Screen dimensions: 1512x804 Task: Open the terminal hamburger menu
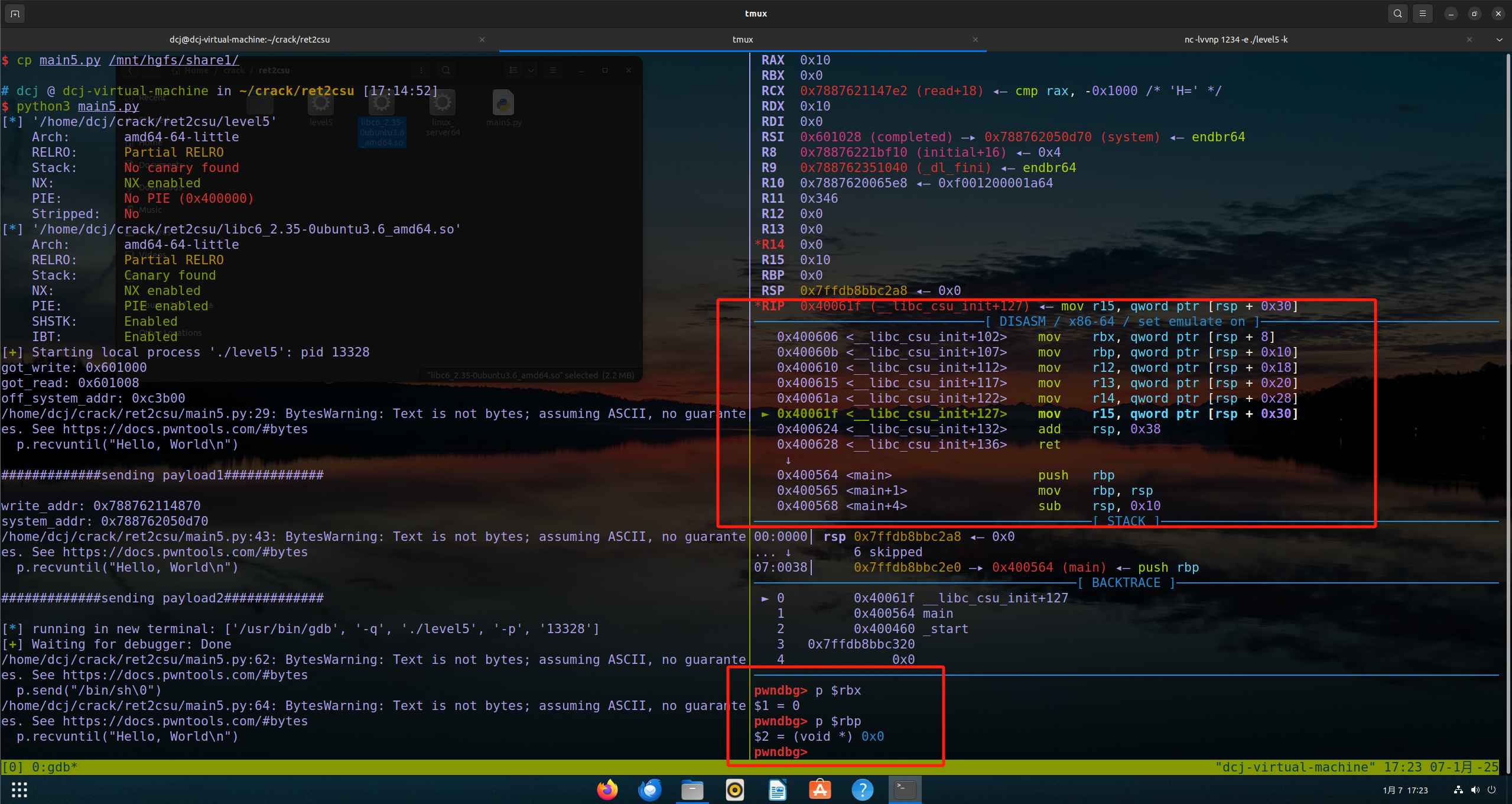[1423, 14]
